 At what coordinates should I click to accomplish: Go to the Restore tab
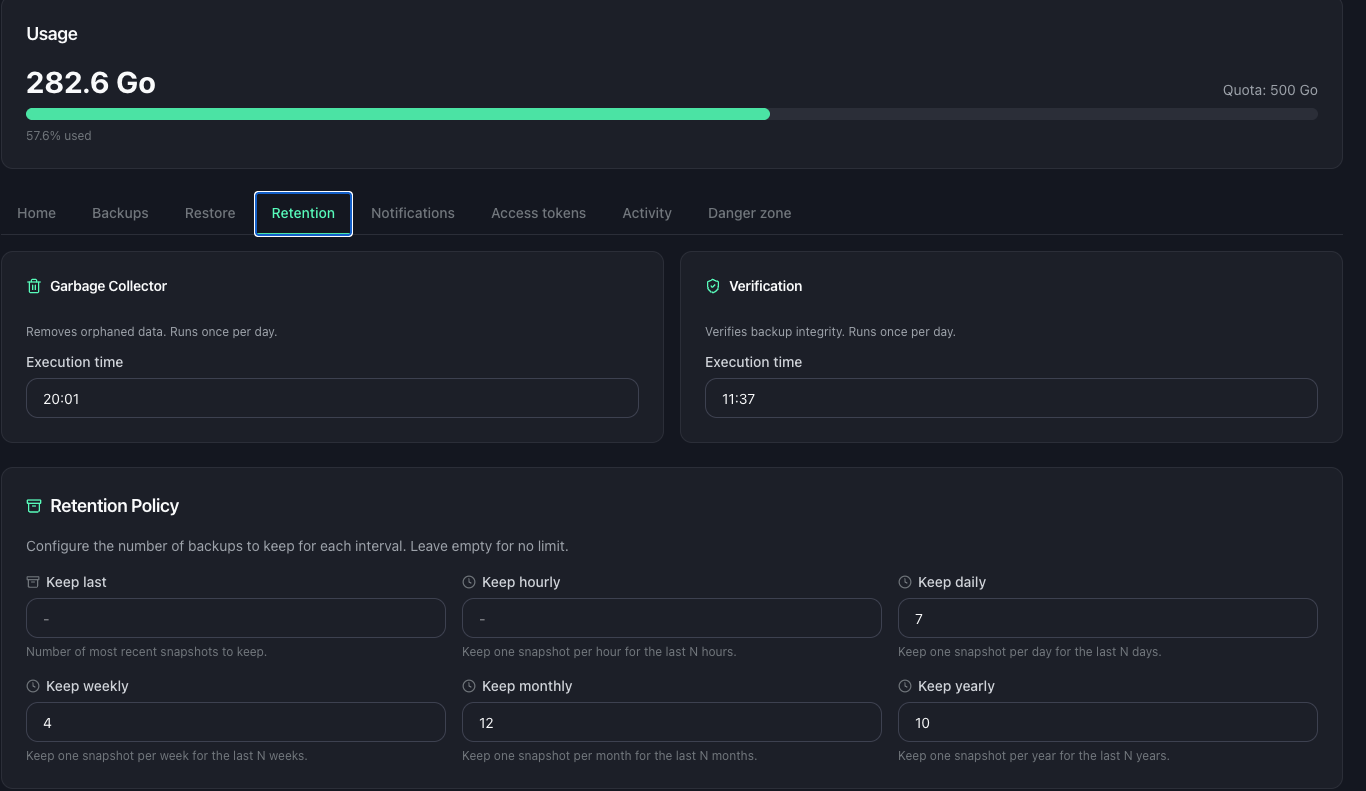(x=210, y=213)
